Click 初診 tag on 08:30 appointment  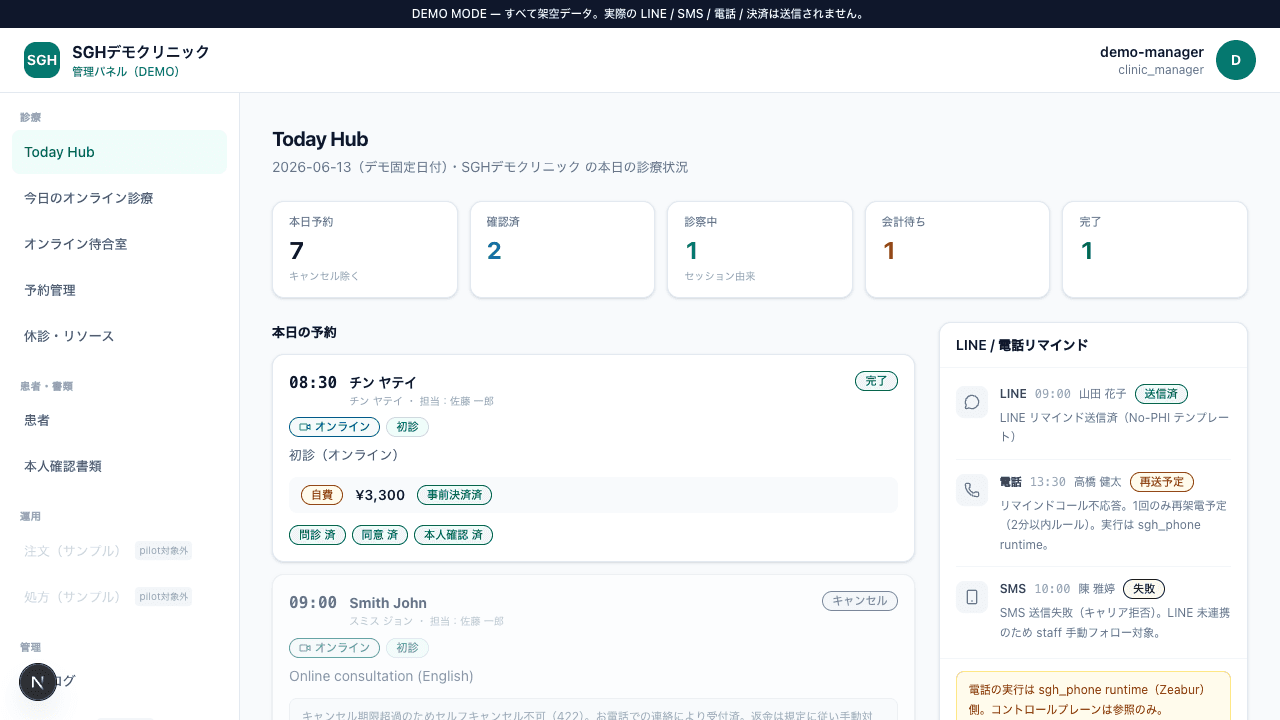[x=407, y=427]
